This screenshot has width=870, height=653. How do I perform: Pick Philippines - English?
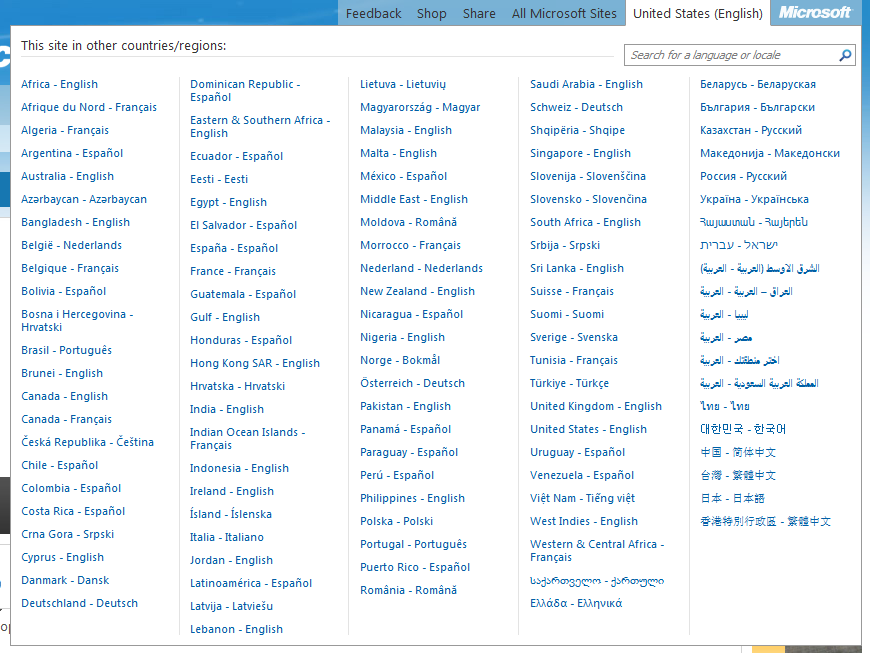[412, 498]
